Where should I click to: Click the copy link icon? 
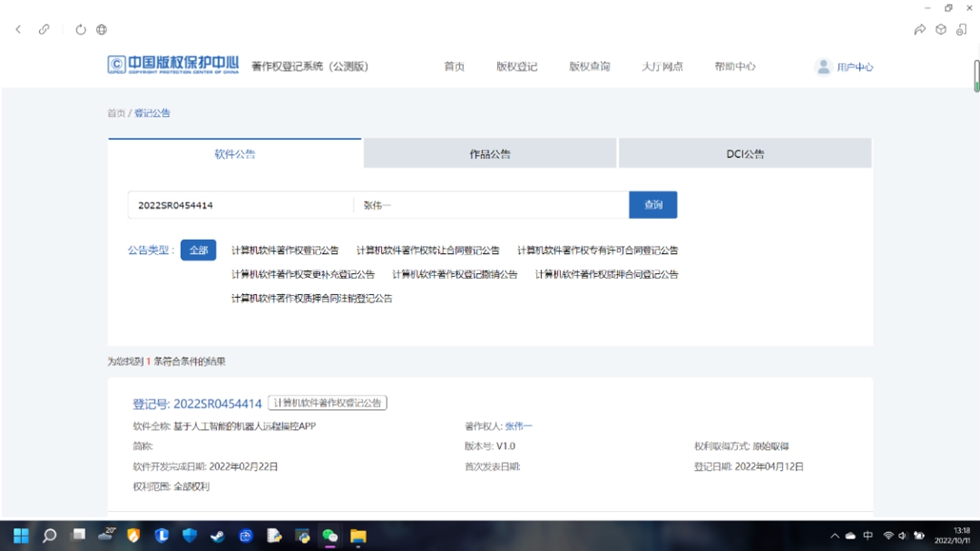click(44, 30)
